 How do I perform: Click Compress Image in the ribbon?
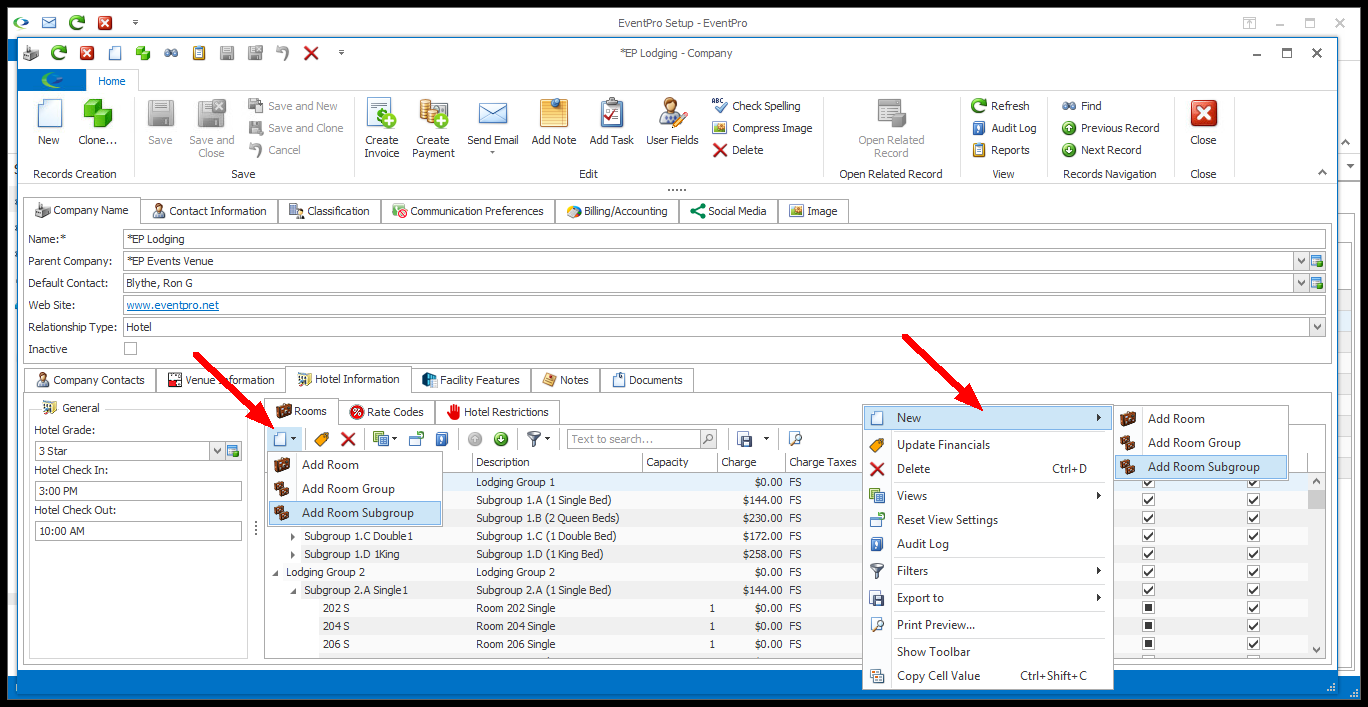point(762,128)
